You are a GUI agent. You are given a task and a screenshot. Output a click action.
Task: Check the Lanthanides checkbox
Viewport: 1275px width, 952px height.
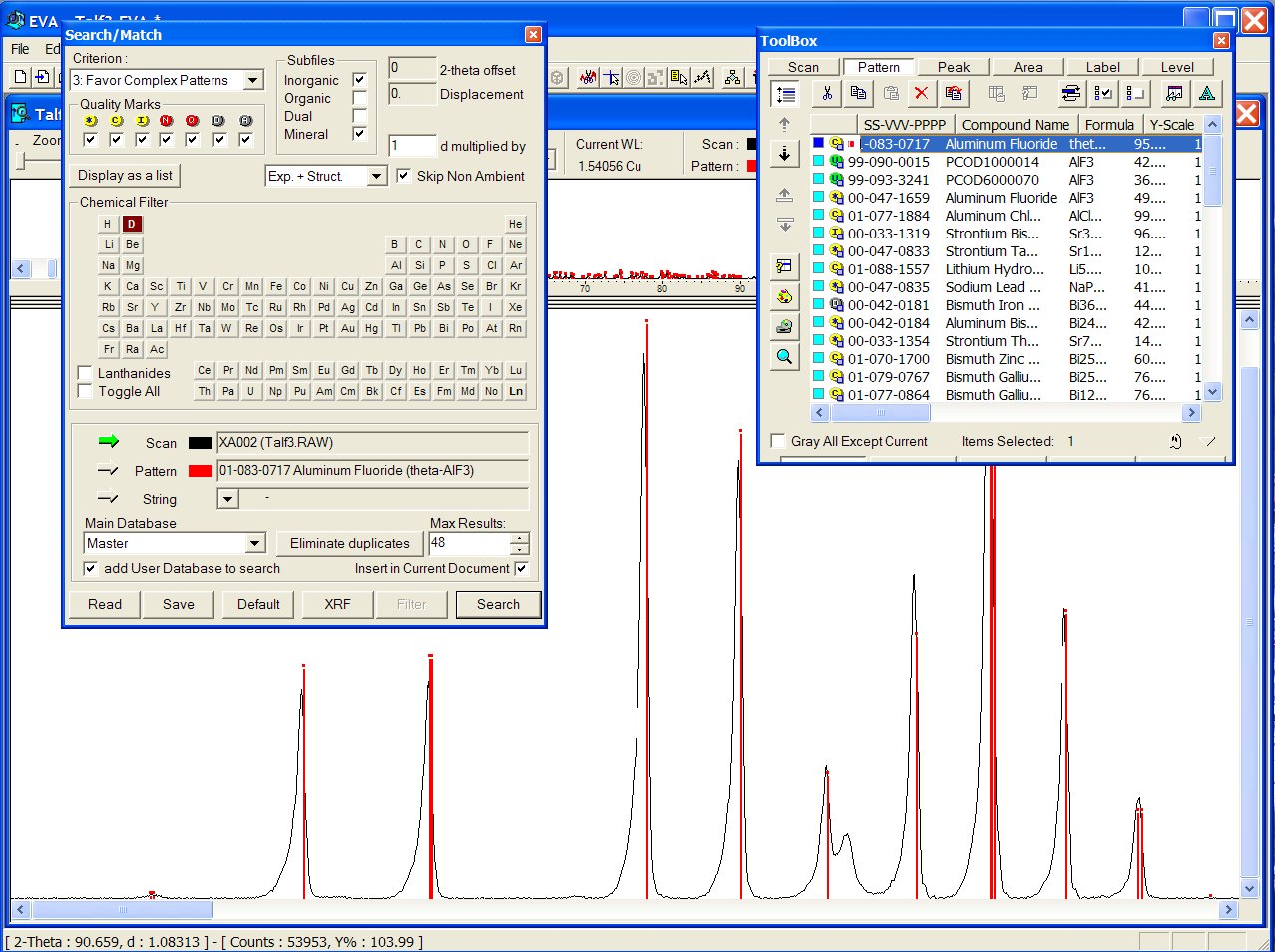pos(85,373)
